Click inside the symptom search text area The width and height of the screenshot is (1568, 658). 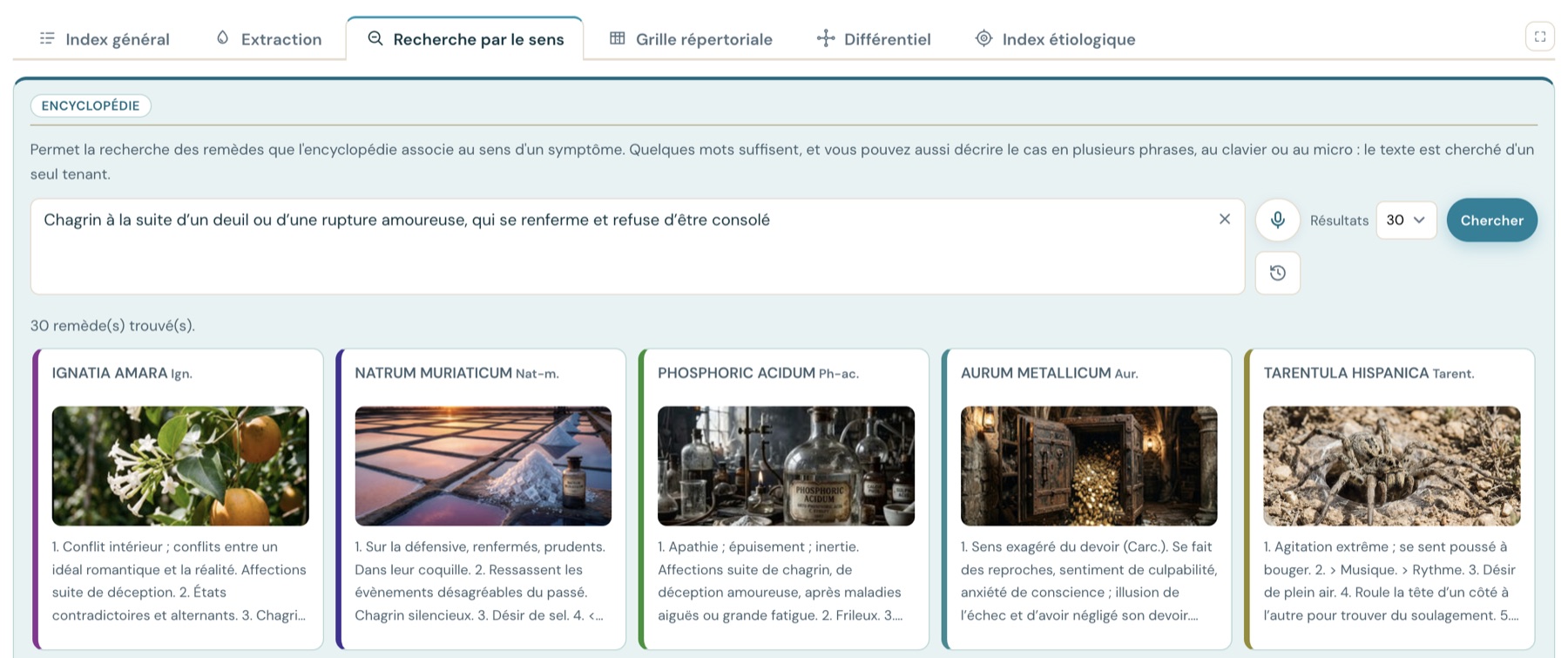(x=637, y=247)
